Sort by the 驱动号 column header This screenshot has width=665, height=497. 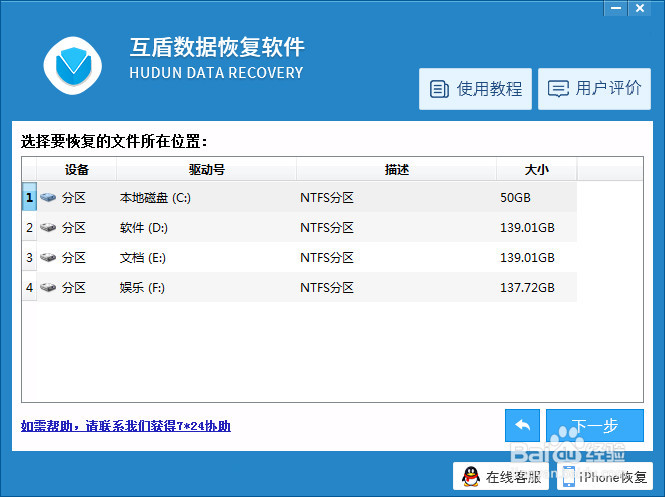207,170
